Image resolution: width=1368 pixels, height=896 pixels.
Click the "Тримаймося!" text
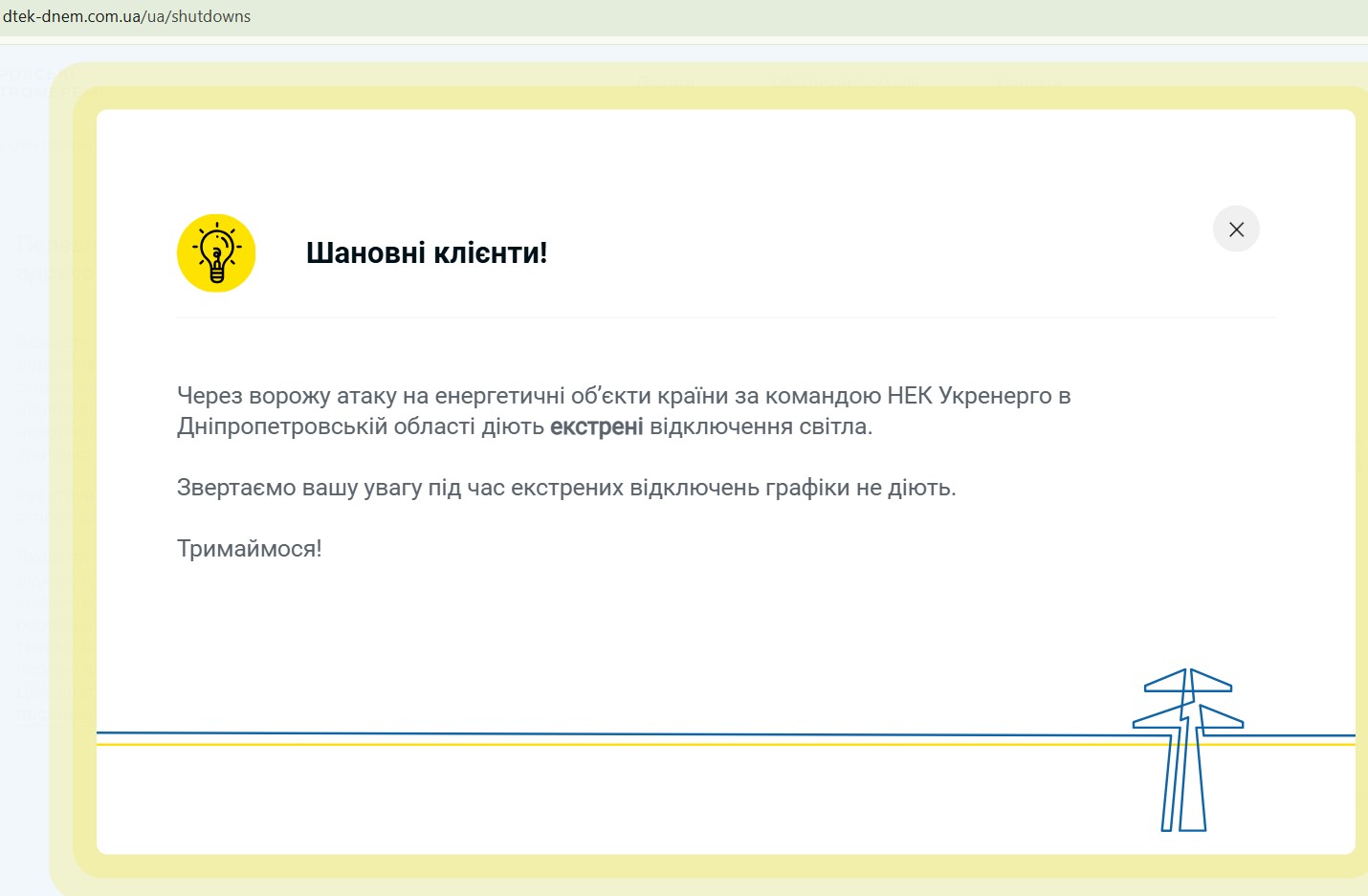tap(250, 549)
